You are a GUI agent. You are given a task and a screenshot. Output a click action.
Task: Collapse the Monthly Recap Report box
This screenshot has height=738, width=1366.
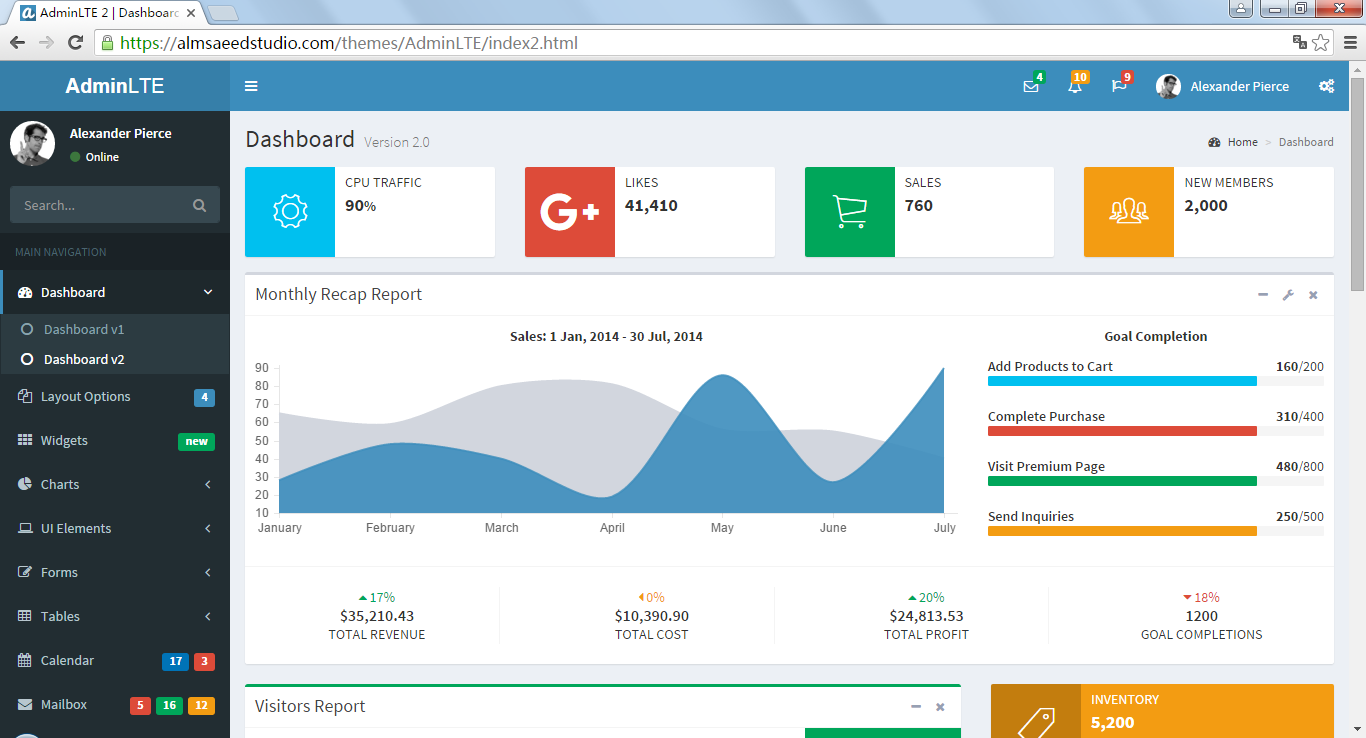pos(1263,295)
